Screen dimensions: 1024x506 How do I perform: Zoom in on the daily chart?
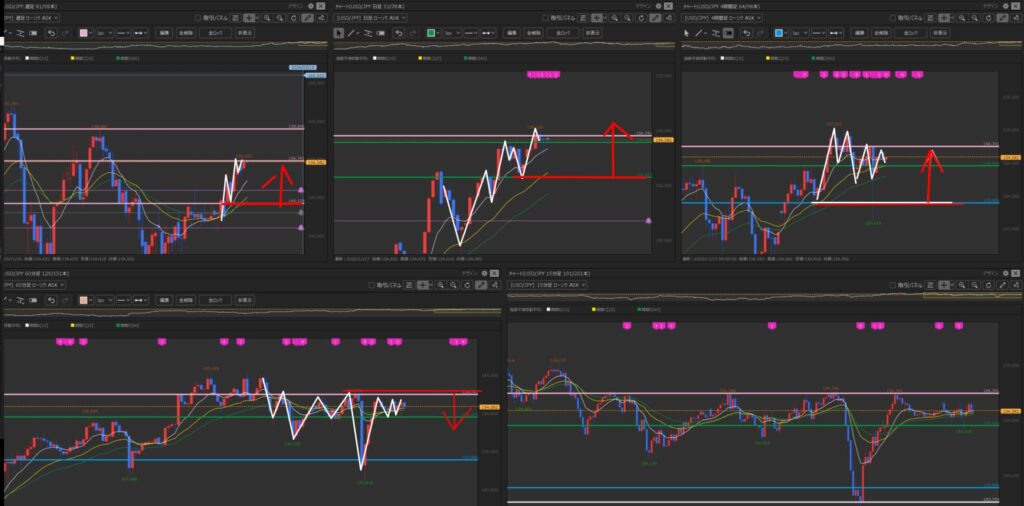coord(616,17)
